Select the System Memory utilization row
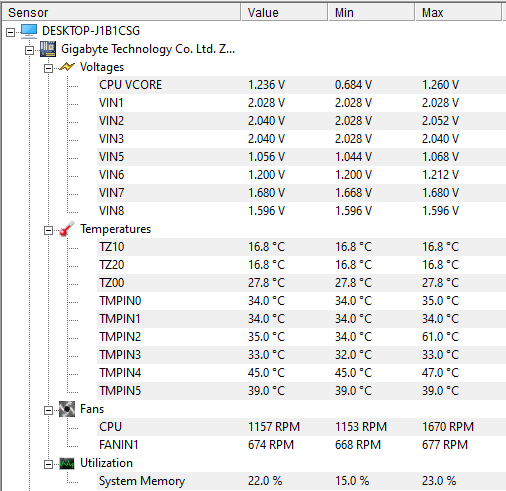 click(x=301, y=481)
